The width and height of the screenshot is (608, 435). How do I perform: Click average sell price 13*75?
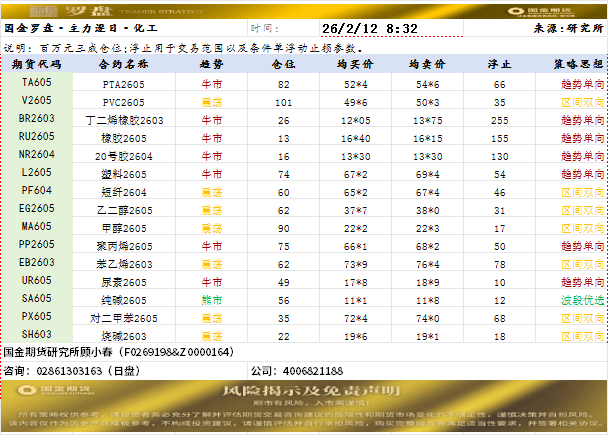pyautogui.click(x=427, y=121)
